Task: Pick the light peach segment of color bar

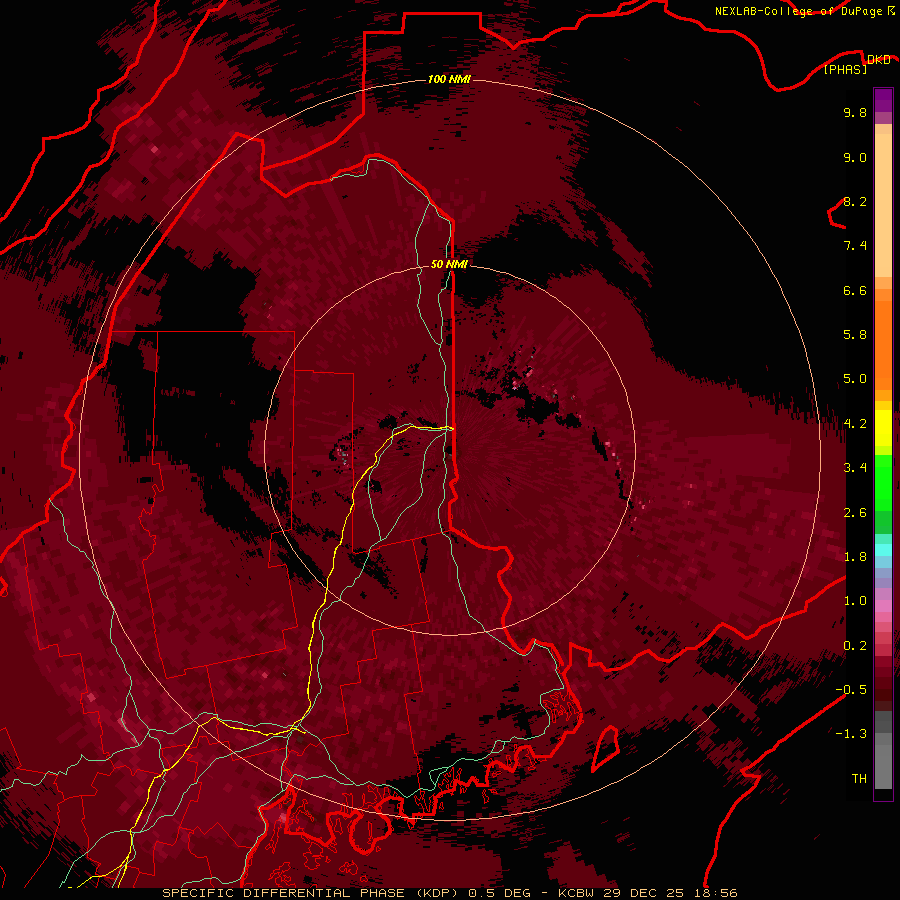Action: [x=883, y=205]
